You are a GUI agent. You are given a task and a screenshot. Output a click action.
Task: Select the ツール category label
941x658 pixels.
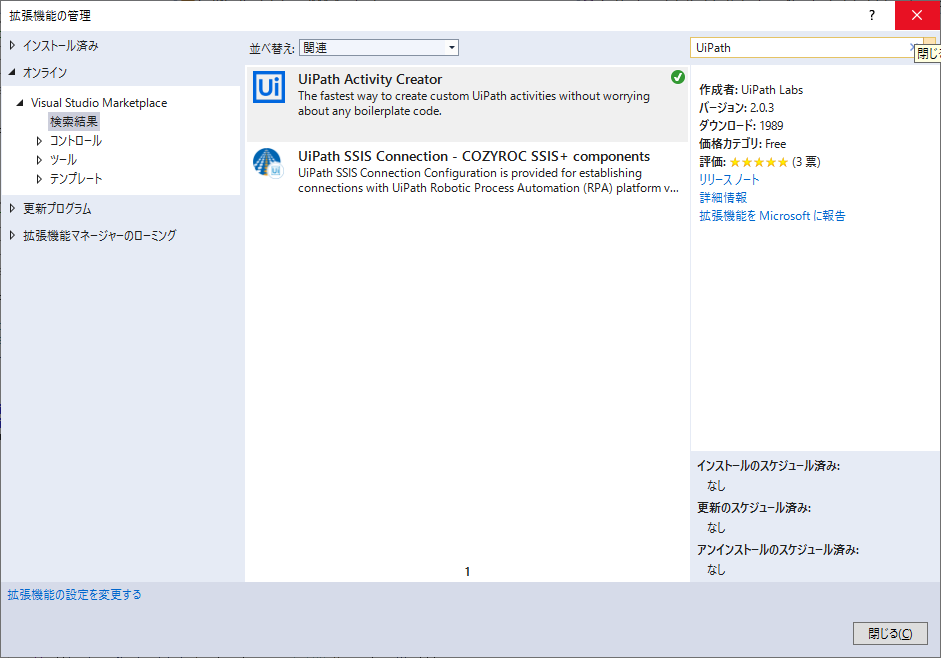click(63, 160)
